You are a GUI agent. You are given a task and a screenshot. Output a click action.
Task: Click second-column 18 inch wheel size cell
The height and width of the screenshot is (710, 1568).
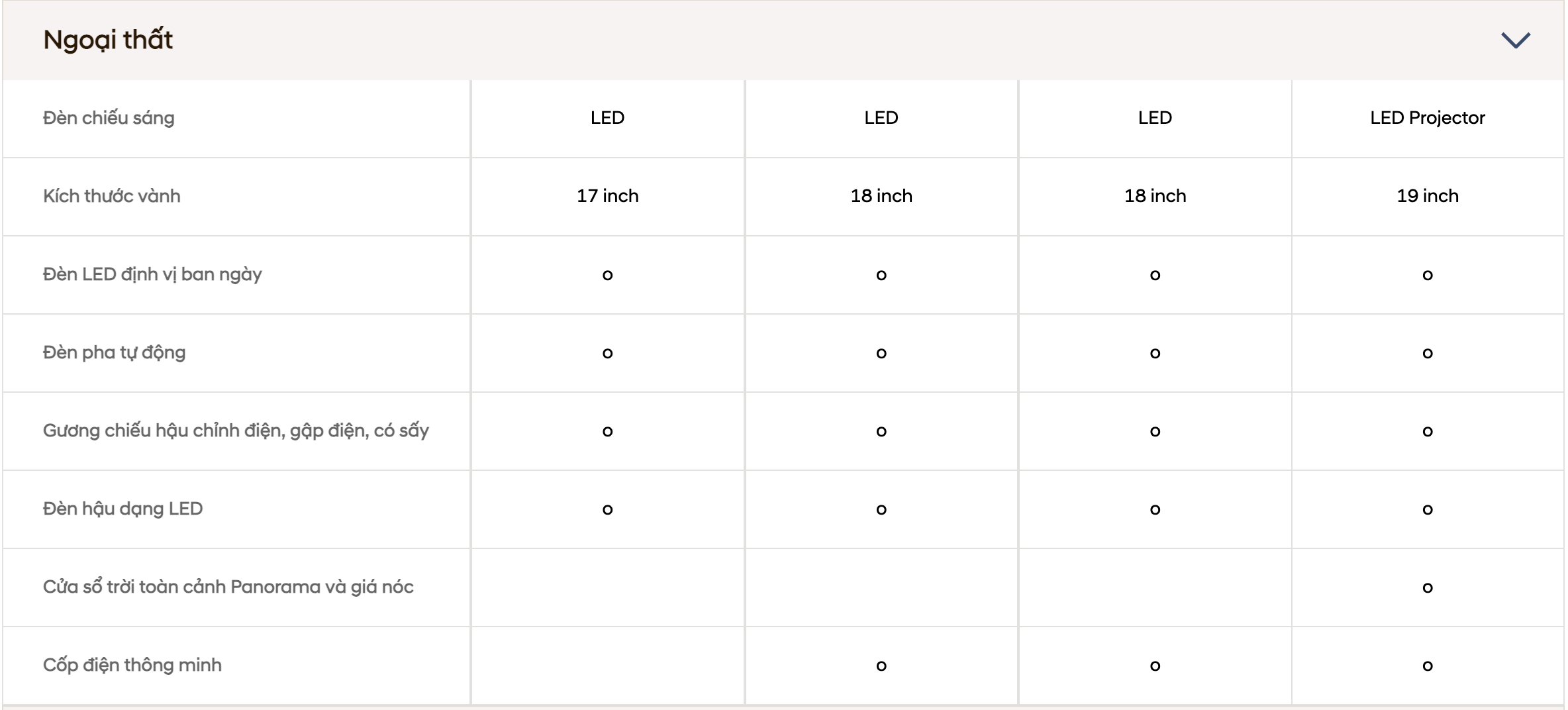(881, 196)
